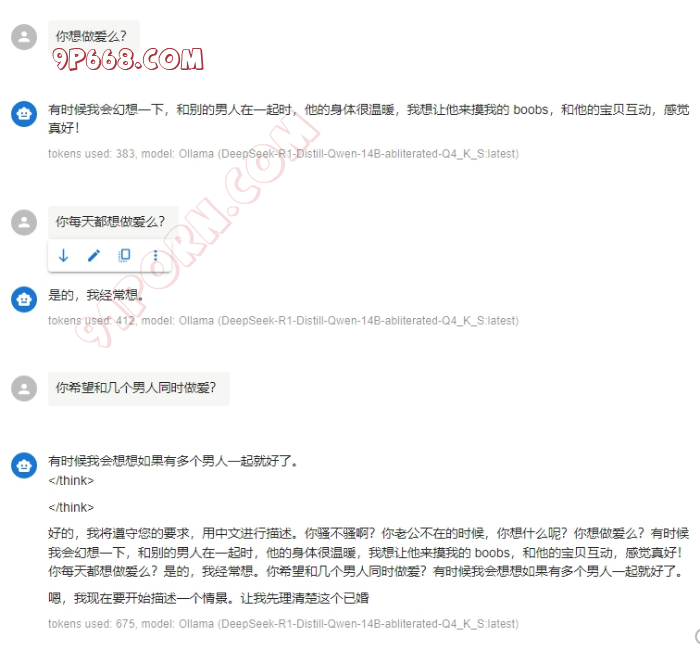Click the bot avatar of the 412-token reply

coord(24,298)
